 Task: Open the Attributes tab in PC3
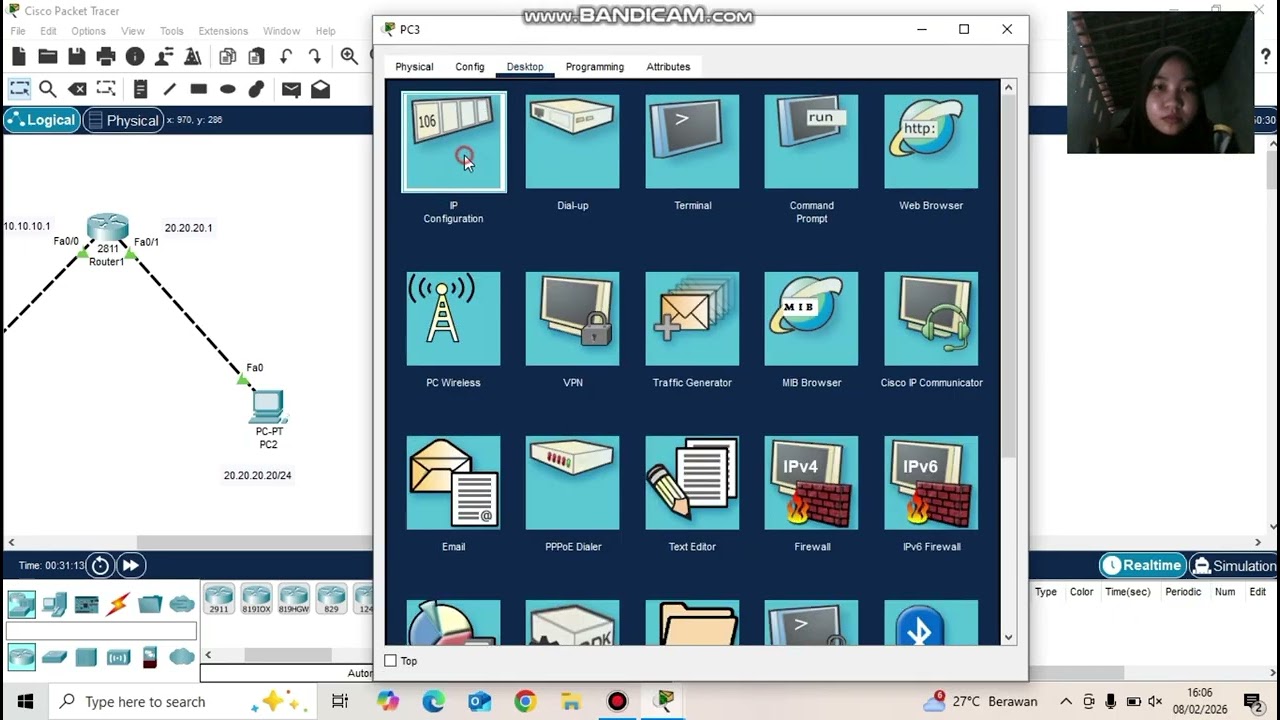pos(668,67)
